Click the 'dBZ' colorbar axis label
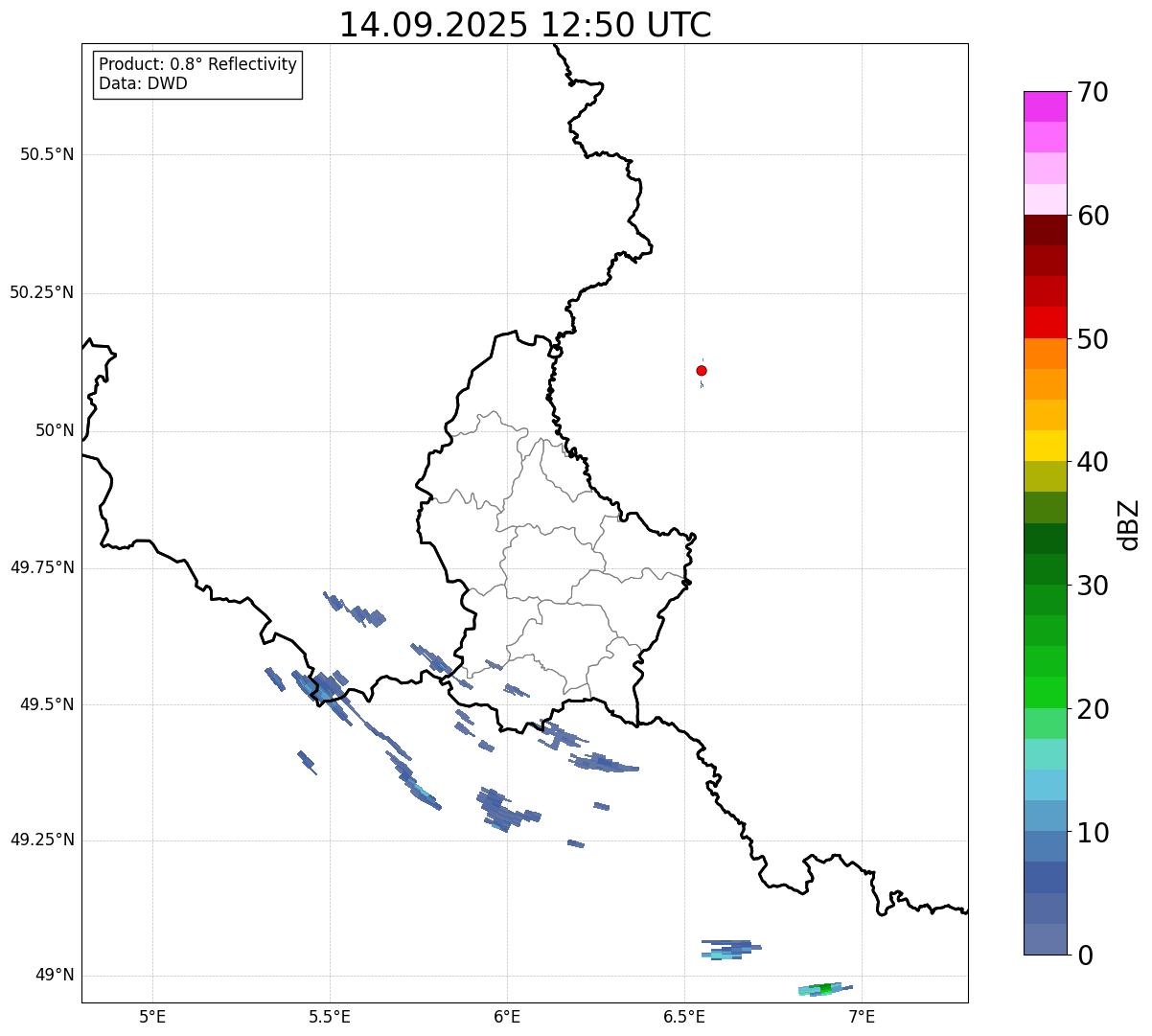Image resolution: width=1152 pixels, height=1036 pixels. 1129,524
